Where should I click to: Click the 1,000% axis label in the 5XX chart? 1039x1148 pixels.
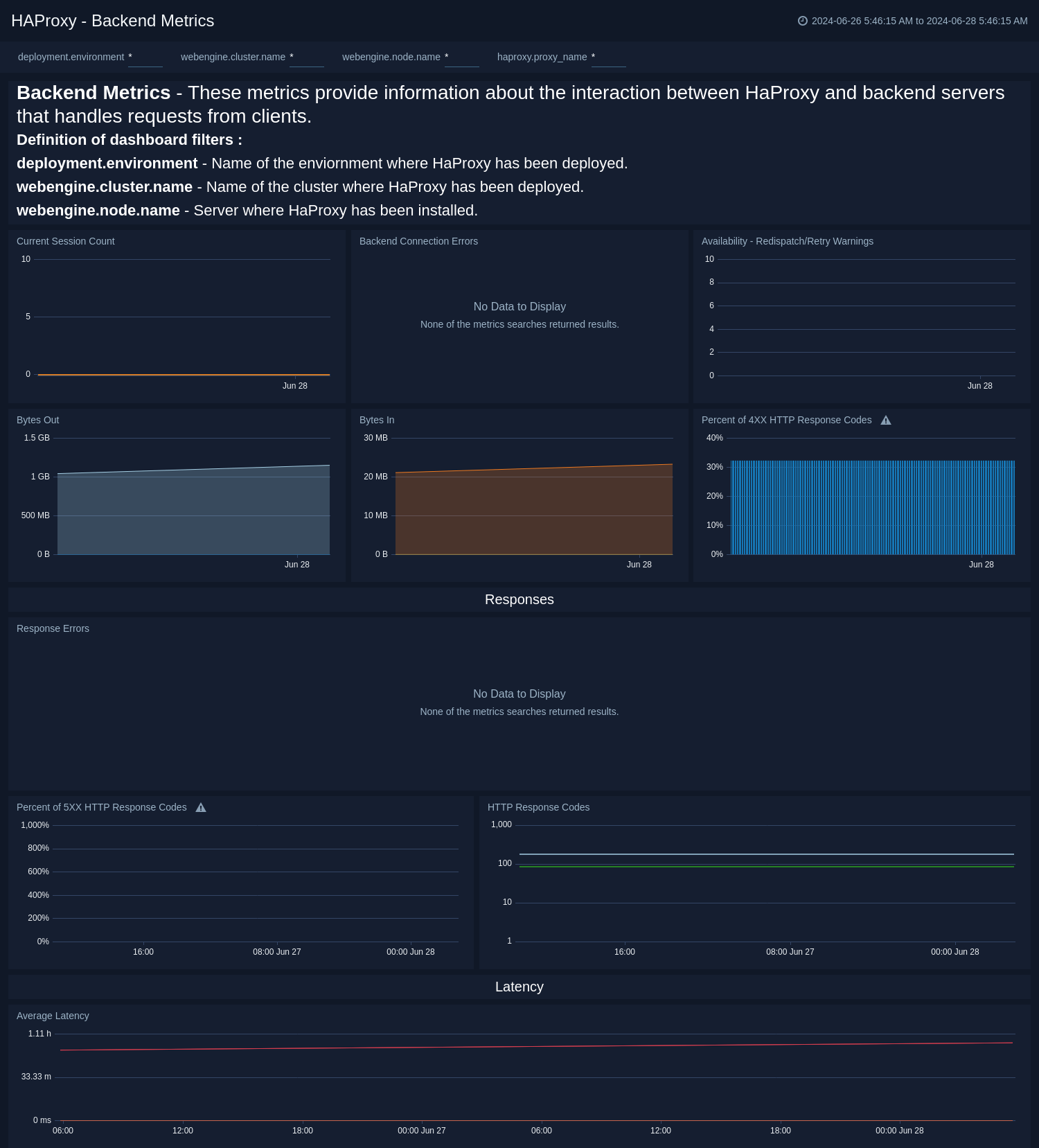(x=35, y=825)
